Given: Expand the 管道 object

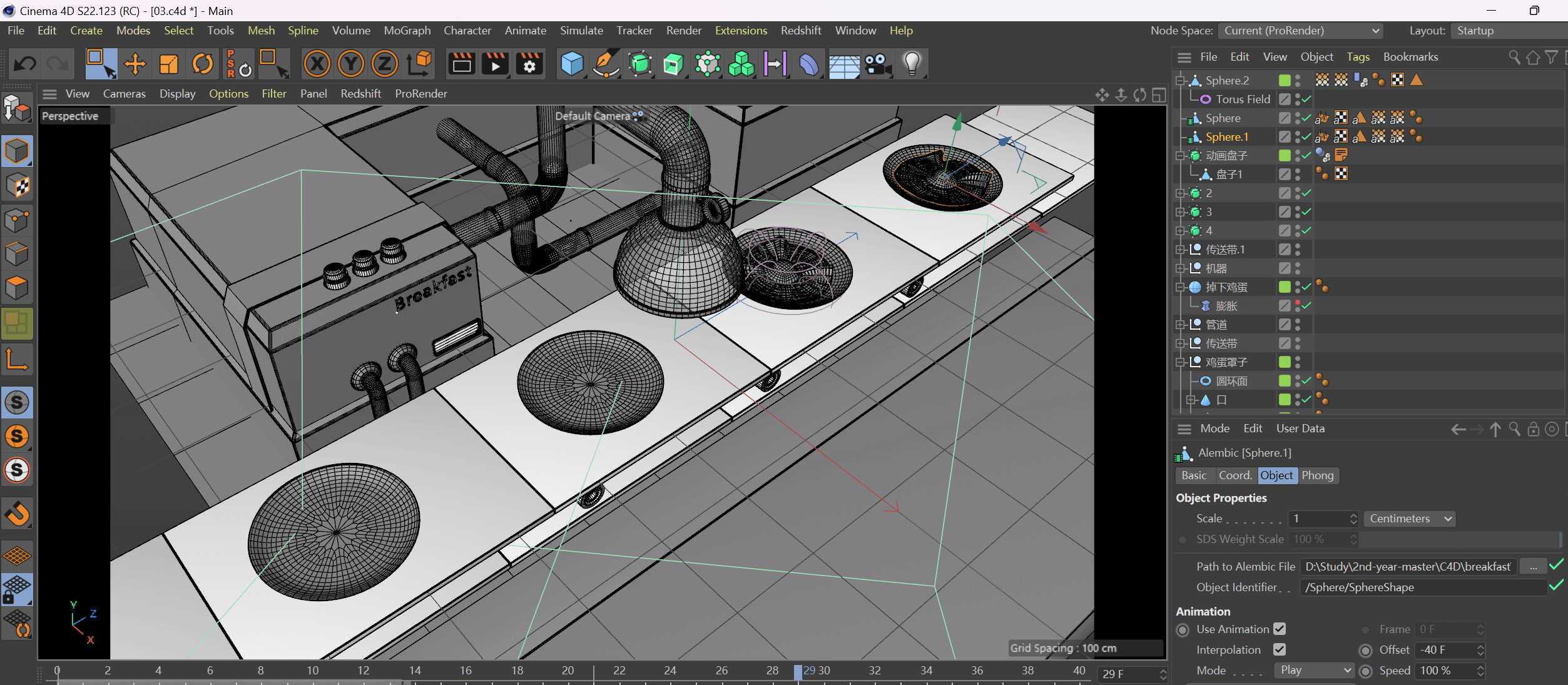Looking at the screenshot, I should 1180,325.
